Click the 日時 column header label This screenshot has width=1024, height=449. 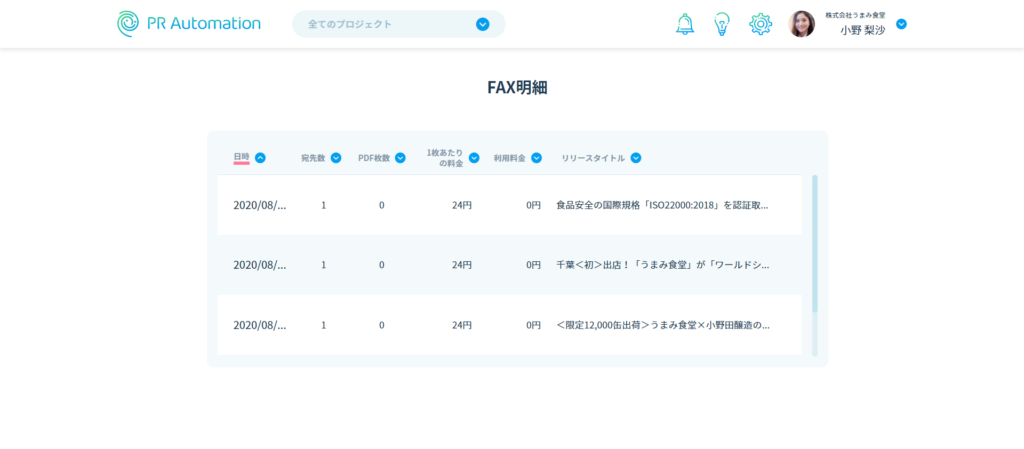241,157
